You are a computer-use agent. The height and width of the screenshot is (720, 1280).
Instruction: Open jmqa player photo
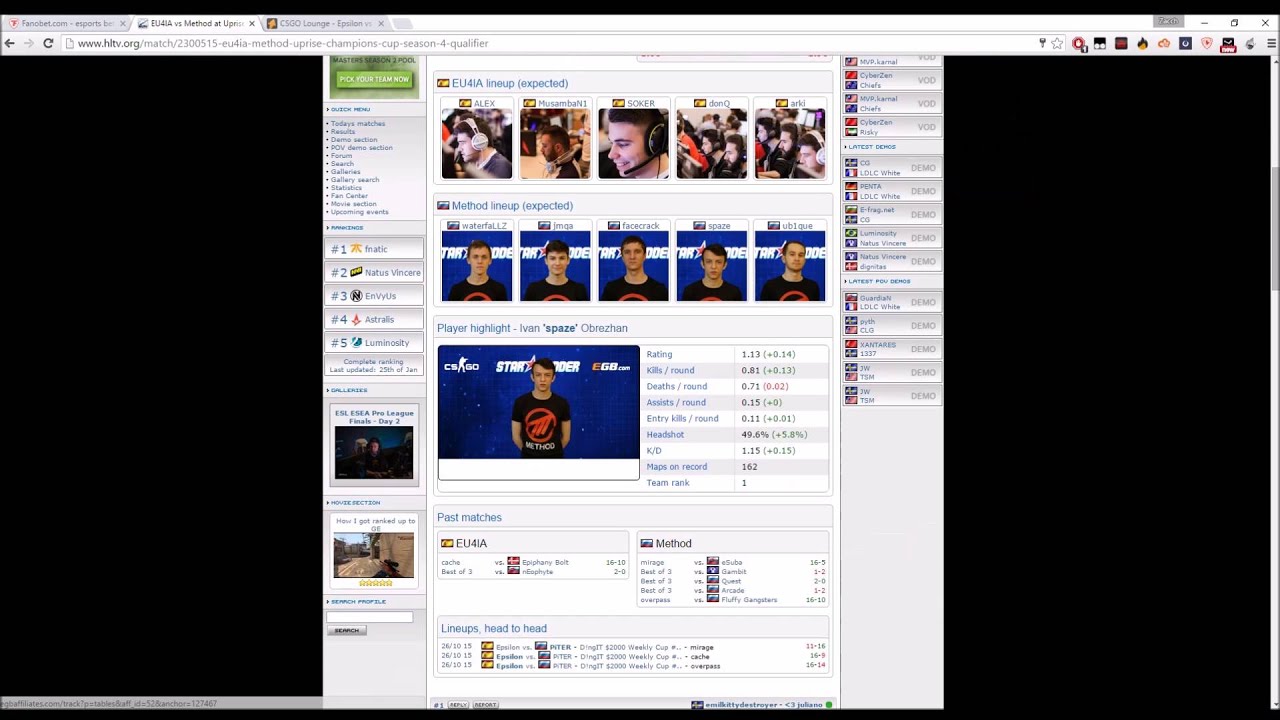click(x=555, y=266)
